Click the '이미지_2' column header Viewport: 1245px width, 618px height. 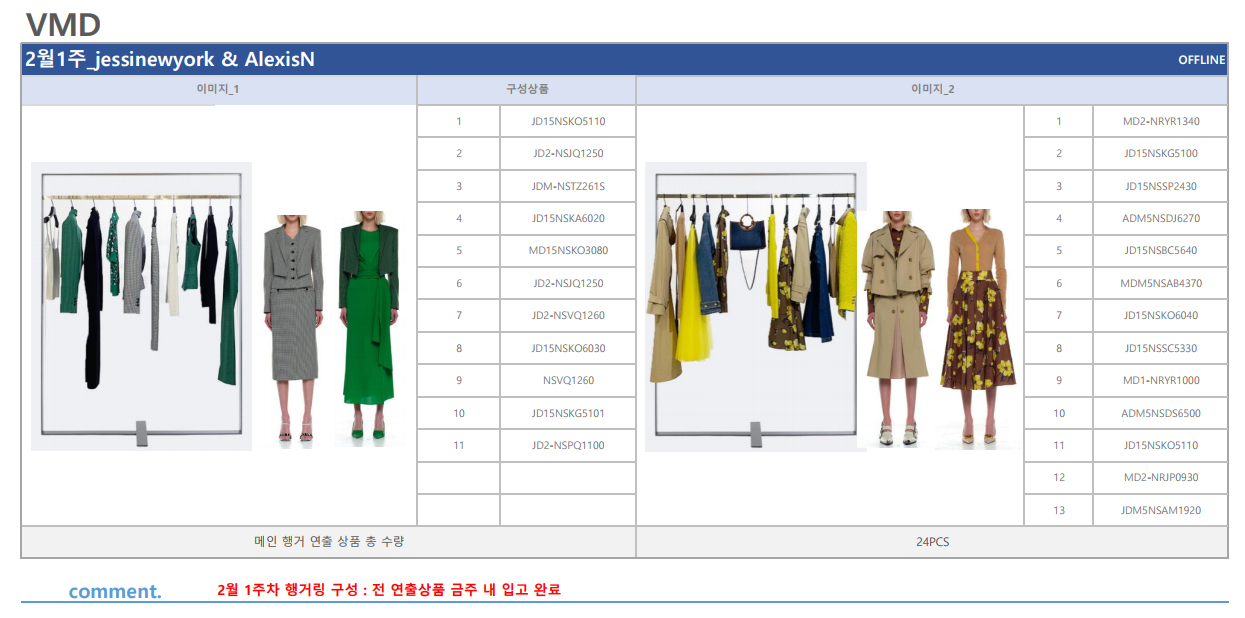(x=932, y=89)
